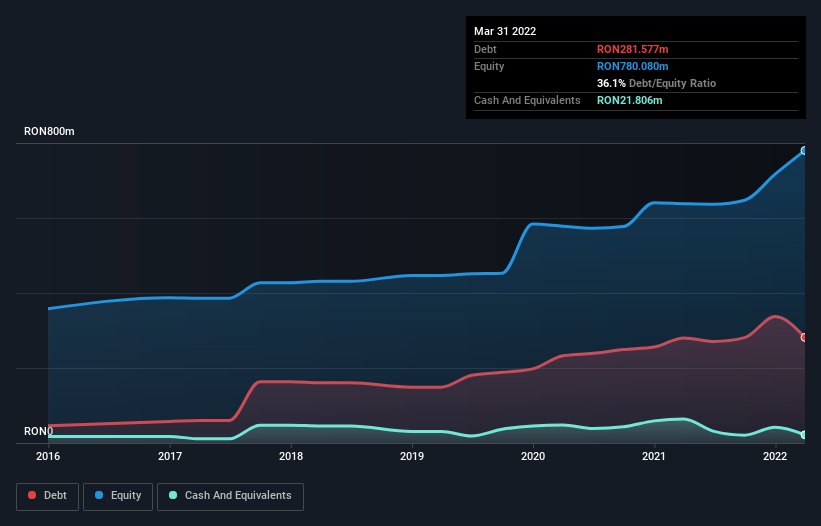Screen dimensions: 821x526
Task: Click the 2019 x-axis label
Action: [412, 456]
